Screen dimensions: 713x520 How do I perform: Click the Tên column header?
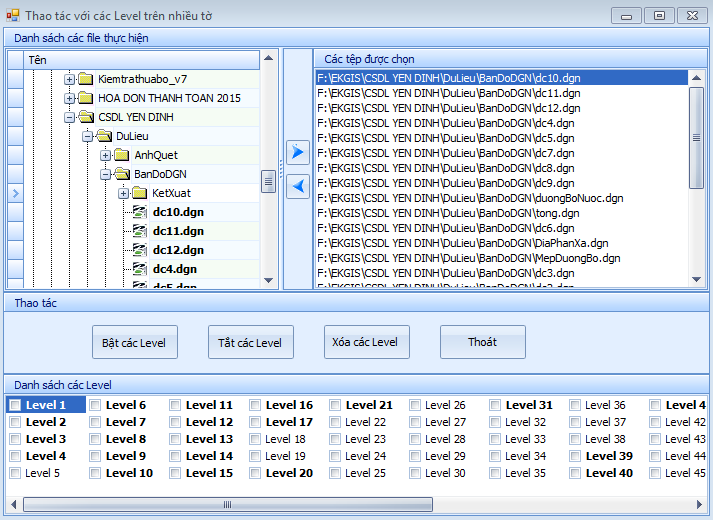[140, 60]
